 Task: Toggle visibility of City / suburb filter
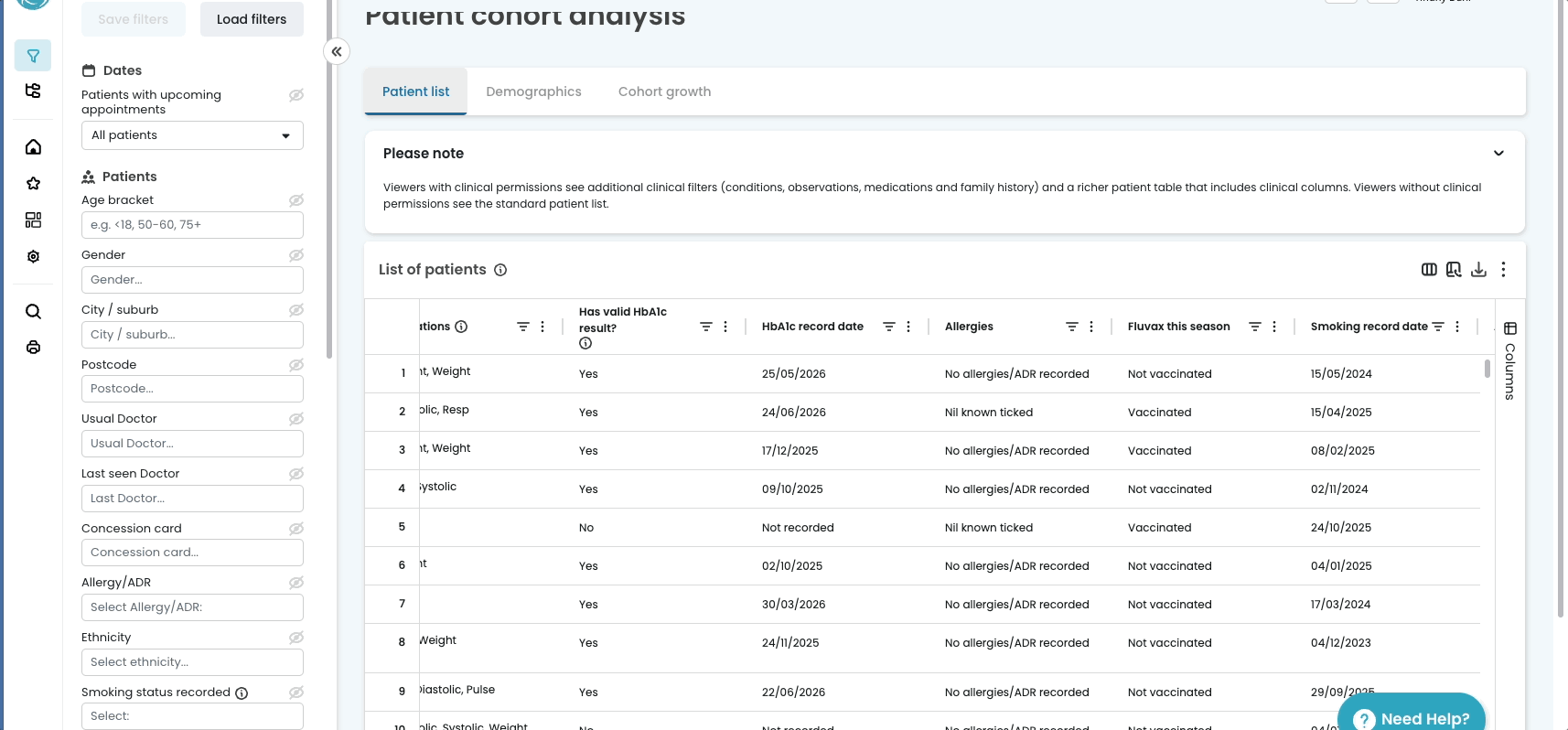296,310
